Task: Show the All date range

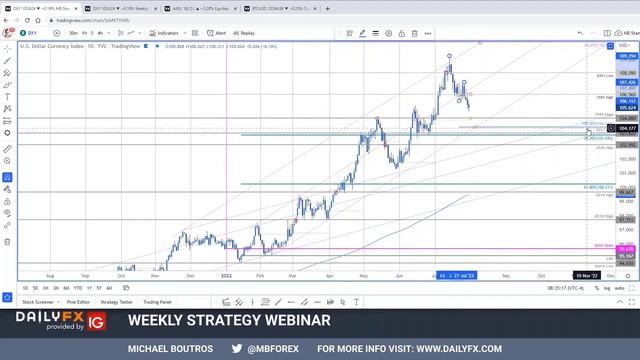Action: click(109, 288)
